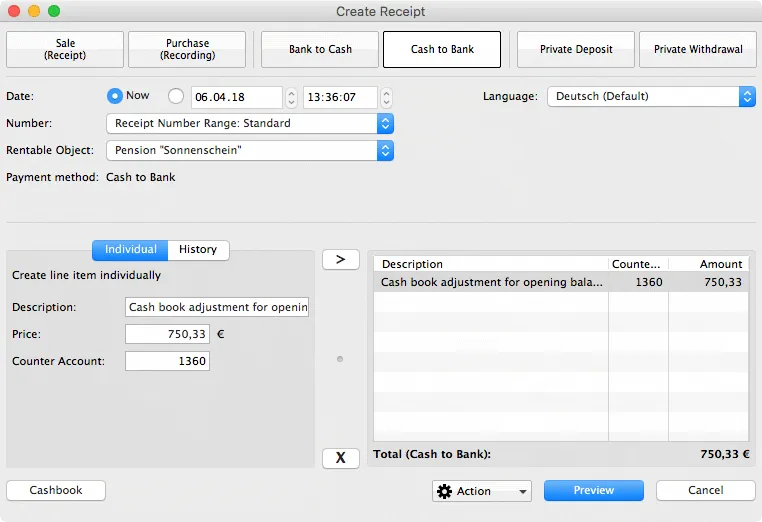Click the Counter Account input field
Screen dimensions: 762x522
(167, 361)
